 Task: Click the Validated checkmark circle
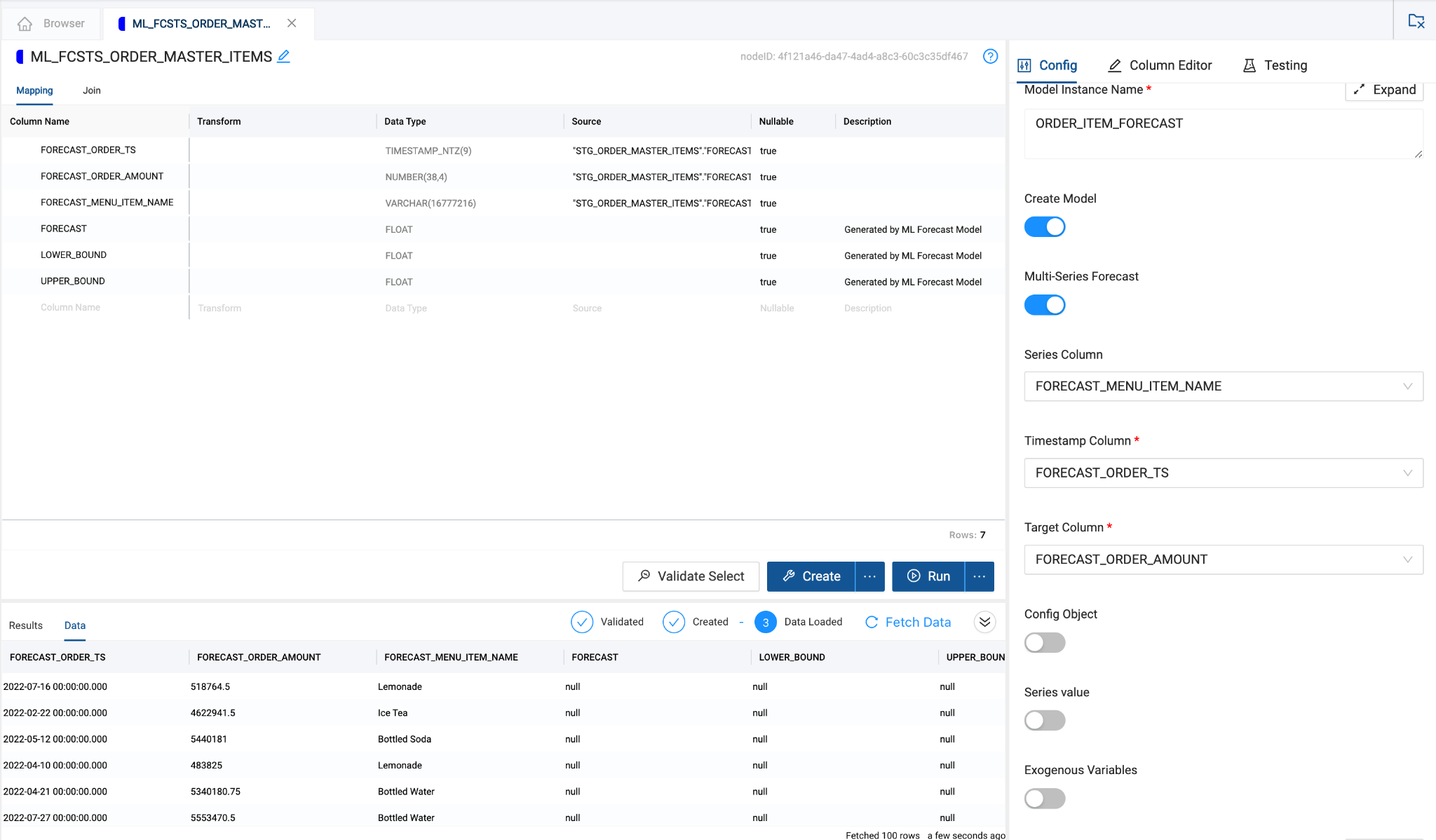coord(582,622)
